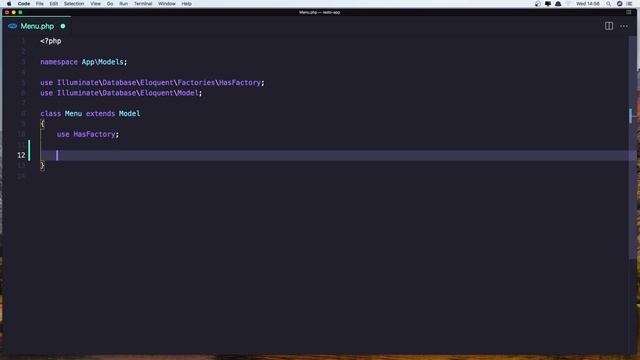
Task: Click the closing curly brace of the class
Action: pyautogui.click(x=42, y=165)
